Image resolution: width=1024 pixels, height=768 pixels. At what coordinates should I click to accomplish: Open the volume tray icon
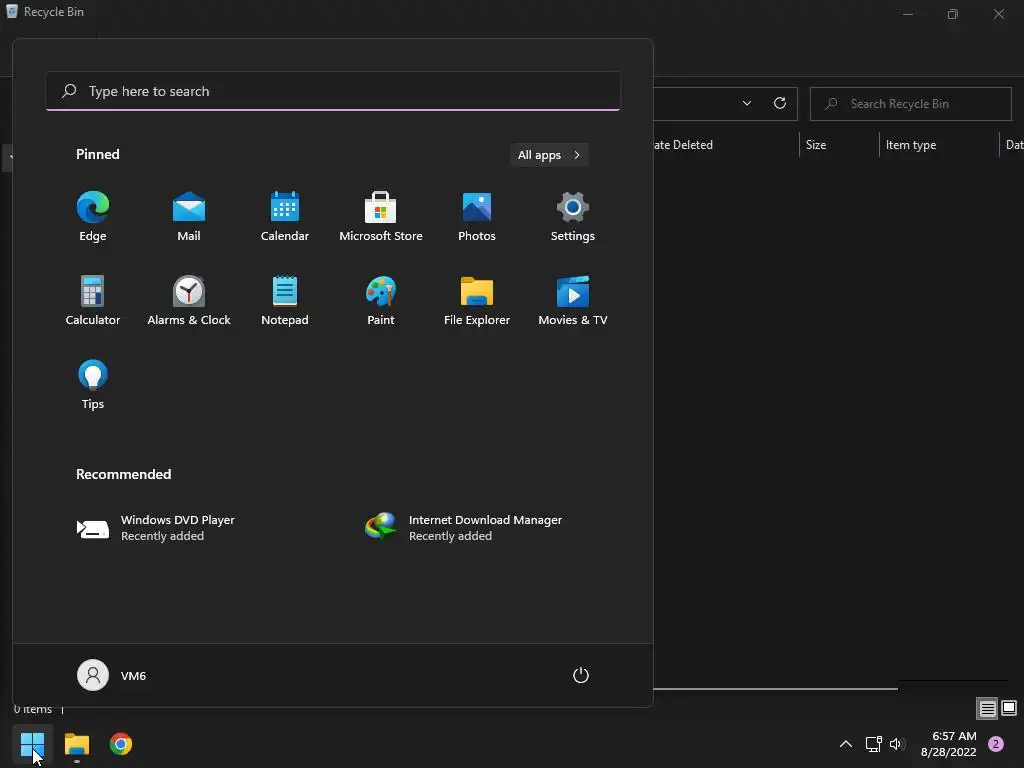coord(896,744)
